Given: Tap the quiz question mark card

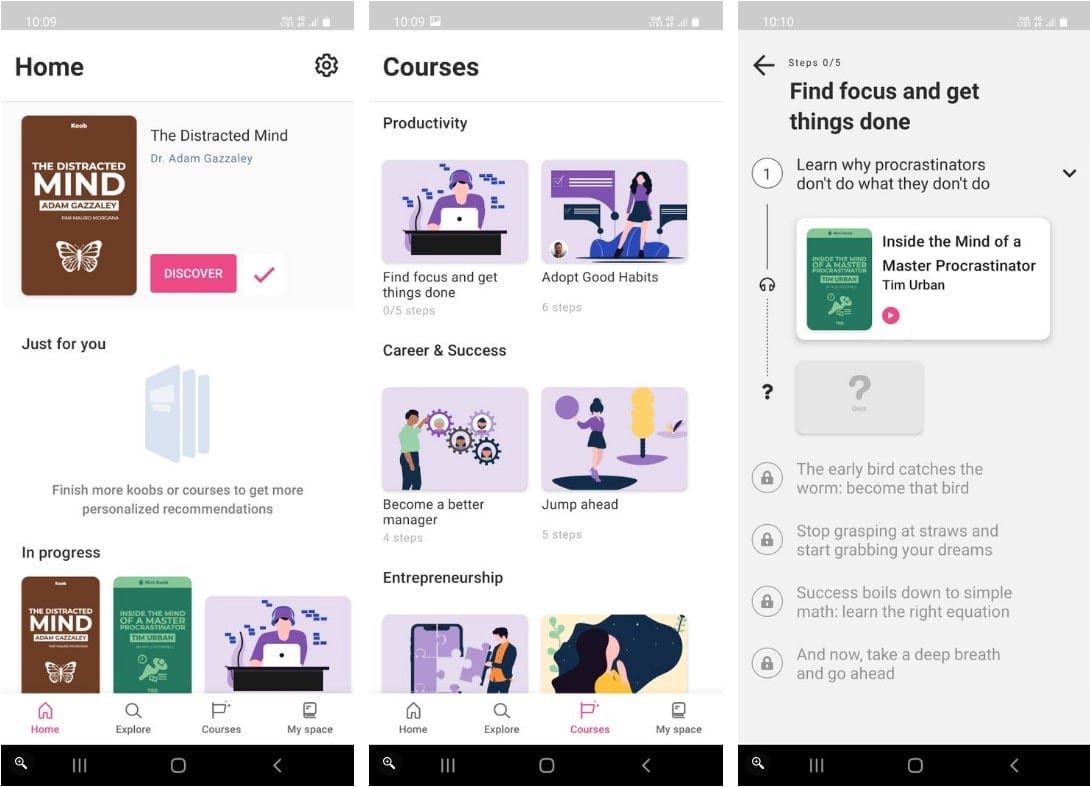Looking at the screenshot, I should (859, 397).
